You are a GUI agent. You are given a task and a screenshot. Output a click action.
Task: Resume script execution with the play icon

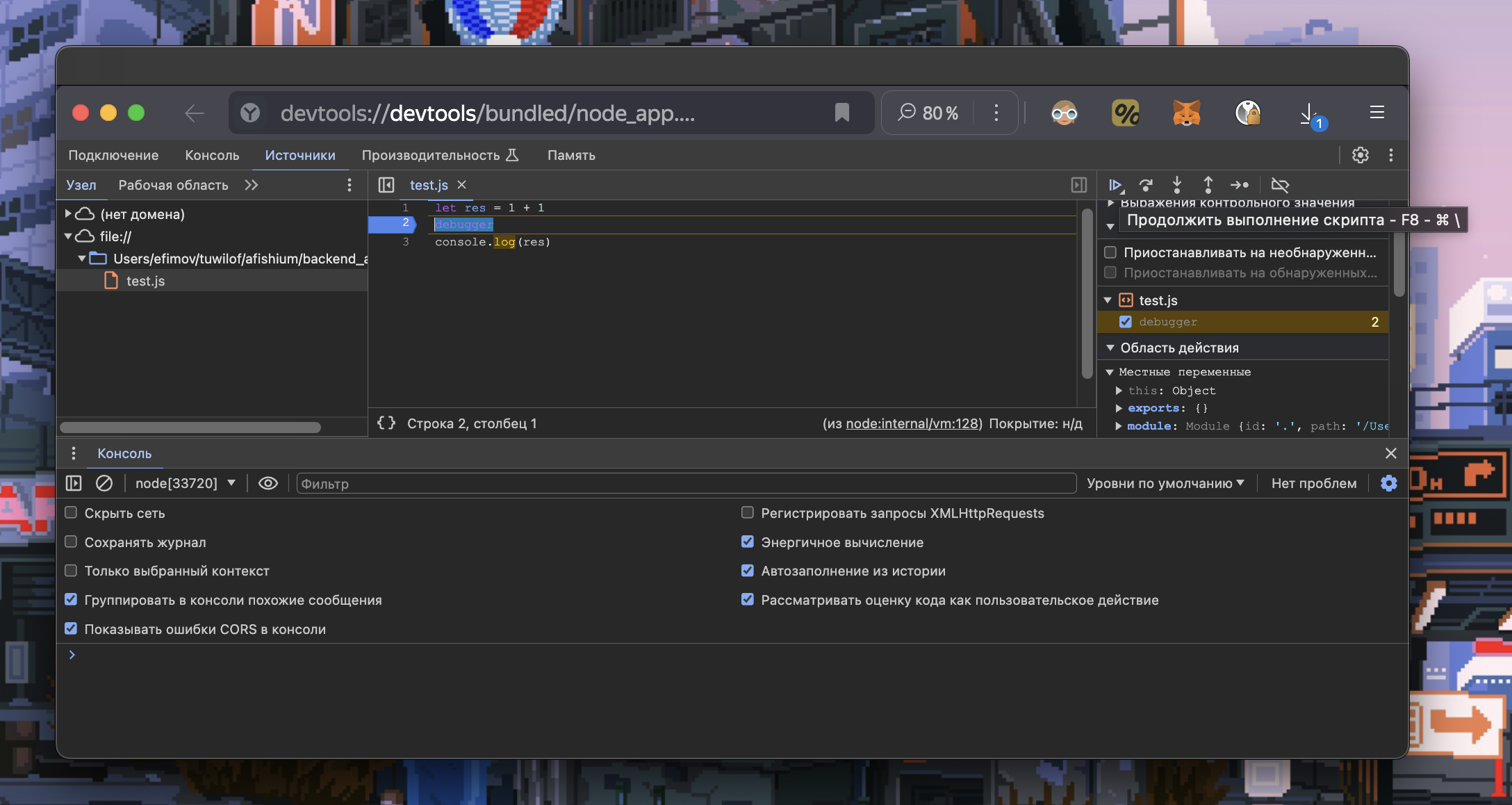click(x=1116, y=185)
